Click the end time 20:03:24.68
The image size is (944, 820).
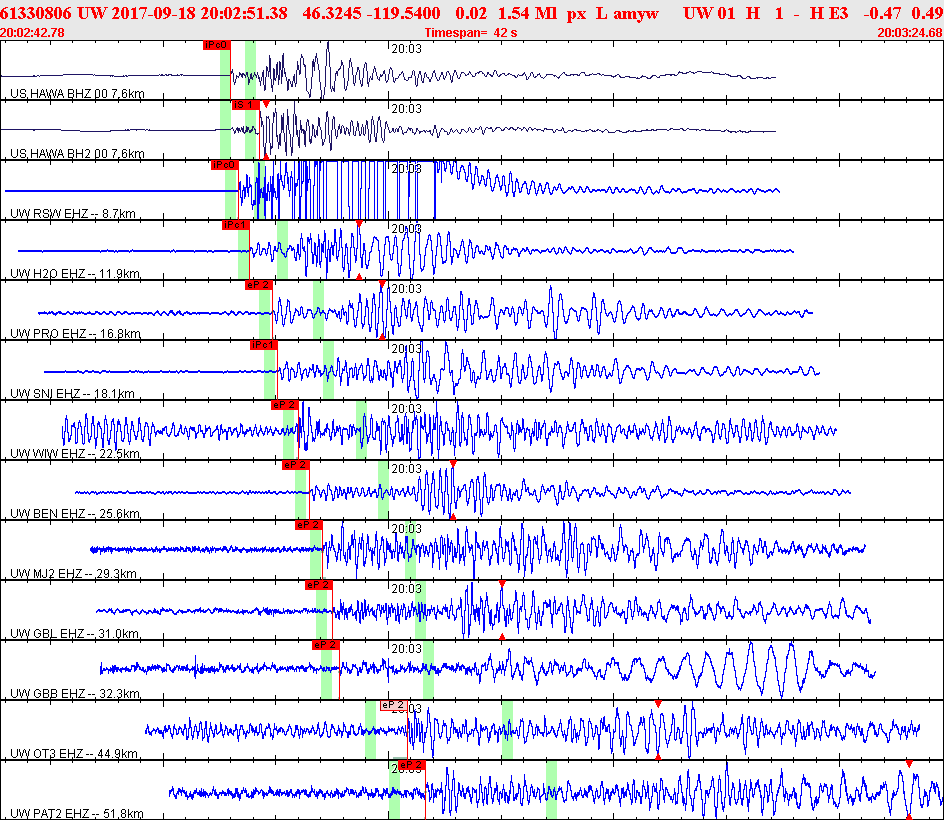[910, 33]
